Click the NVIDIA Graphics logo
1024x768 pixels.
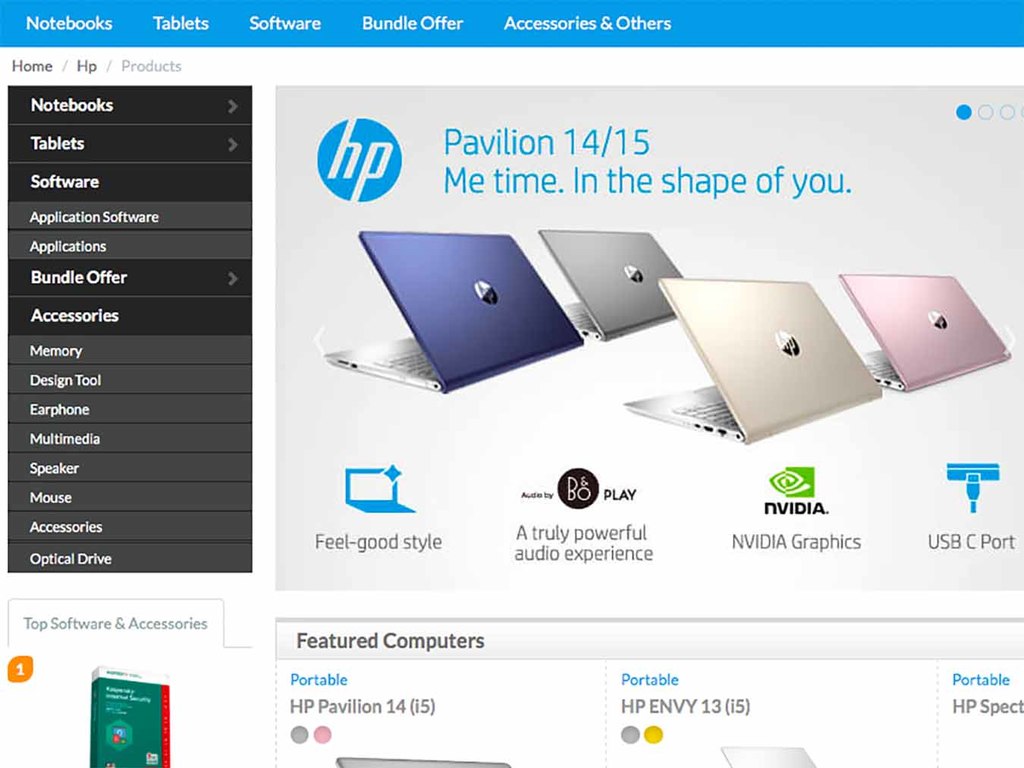796,490
